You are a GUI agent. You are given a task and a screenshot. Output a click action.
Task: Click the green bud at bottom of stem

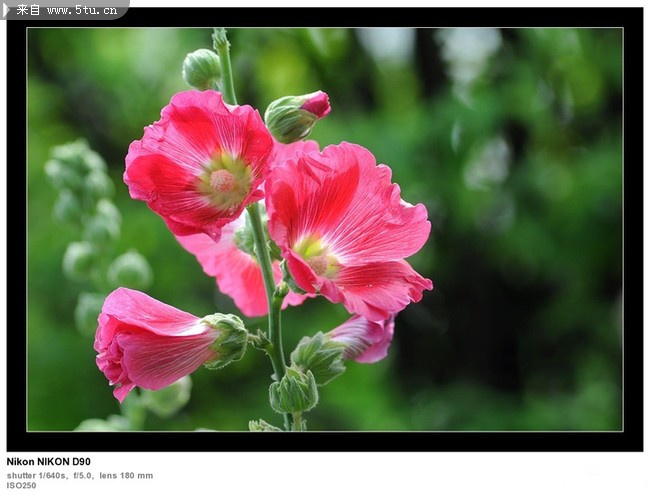tap(293, 391)
